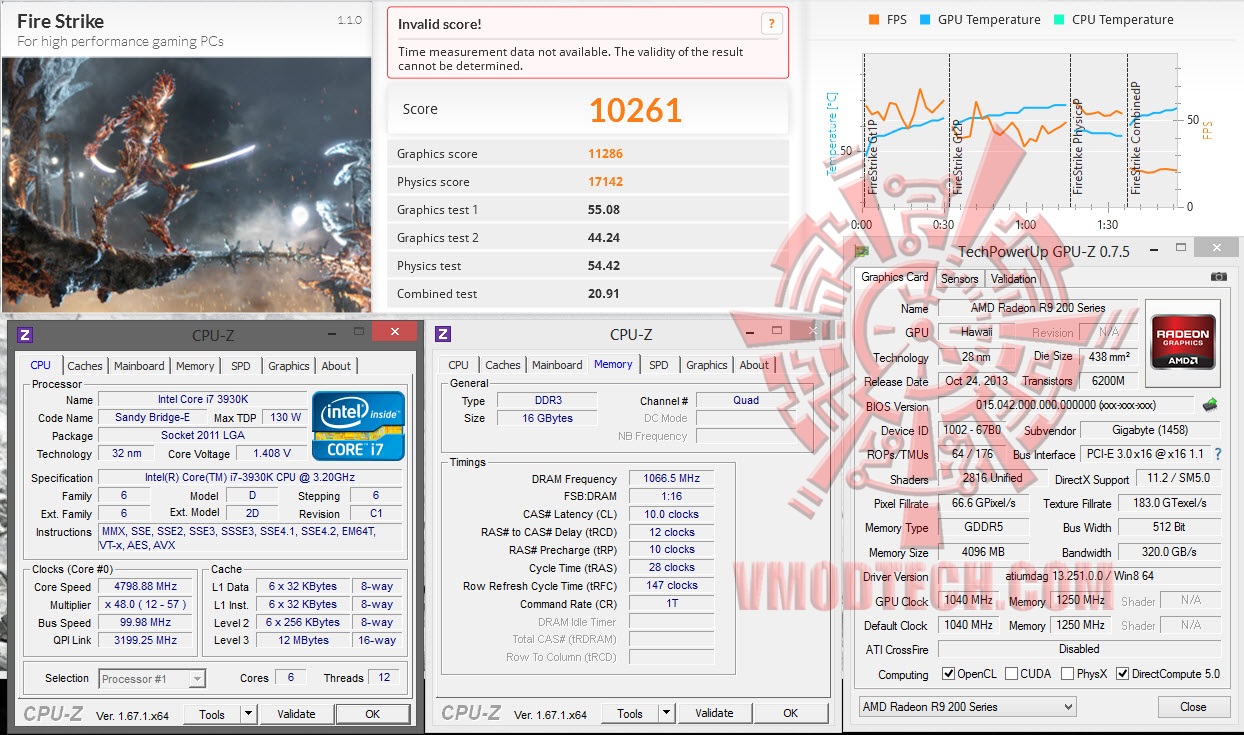Switch to SPD tab in CPU-Z Memory window

pos(658,365)
